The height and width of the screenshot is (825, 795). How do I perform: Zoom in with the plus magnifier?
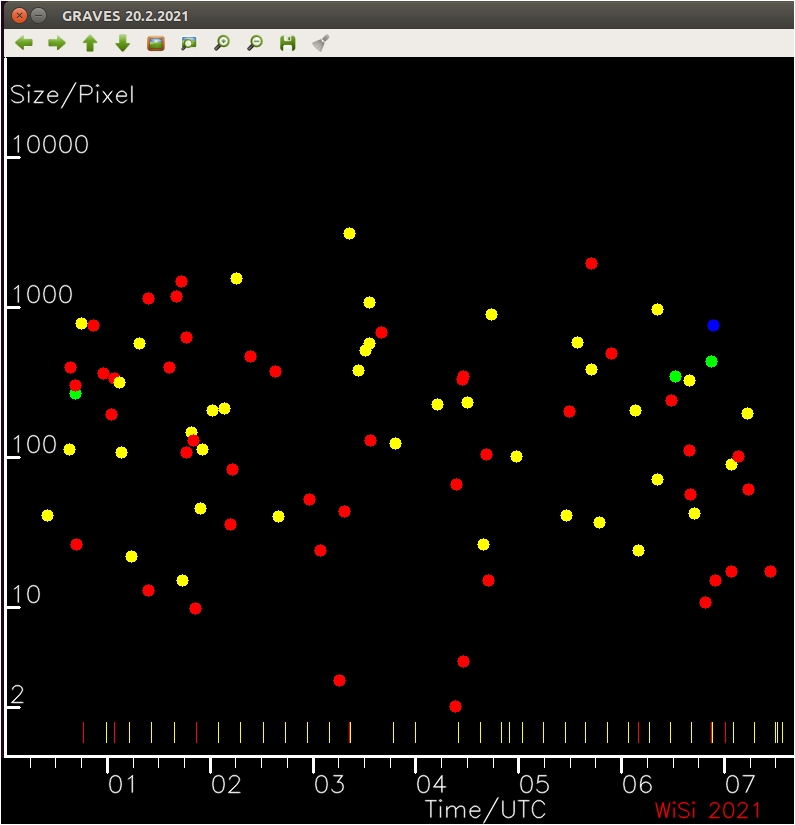[222, 43]
